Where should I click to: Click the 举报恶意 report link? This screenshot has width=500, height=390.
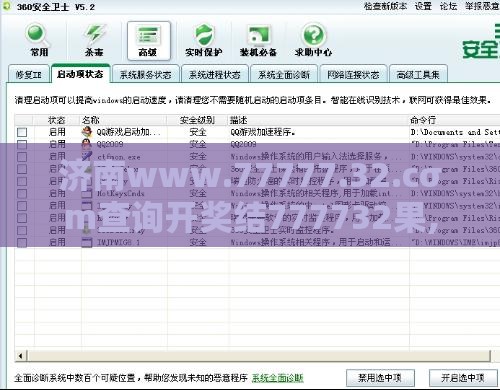[482, 6]
